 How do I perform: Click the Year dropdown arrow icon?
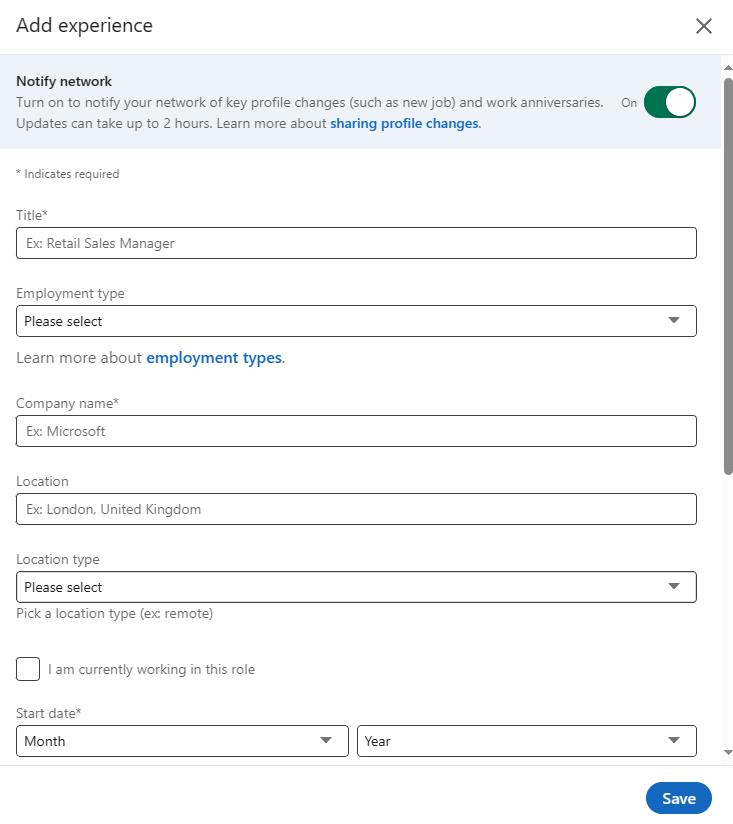674,741
